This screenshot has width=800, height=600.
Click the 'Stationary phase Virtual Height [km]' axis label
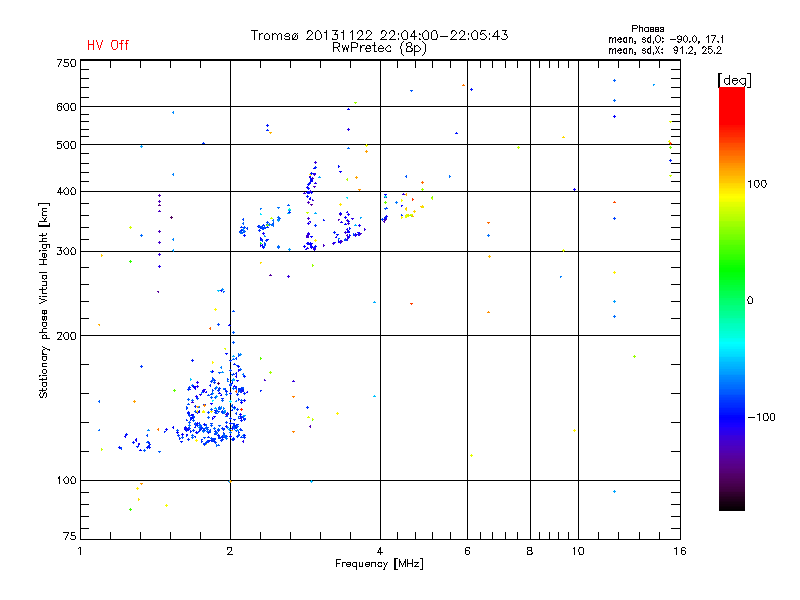click(x=44, y=301)
